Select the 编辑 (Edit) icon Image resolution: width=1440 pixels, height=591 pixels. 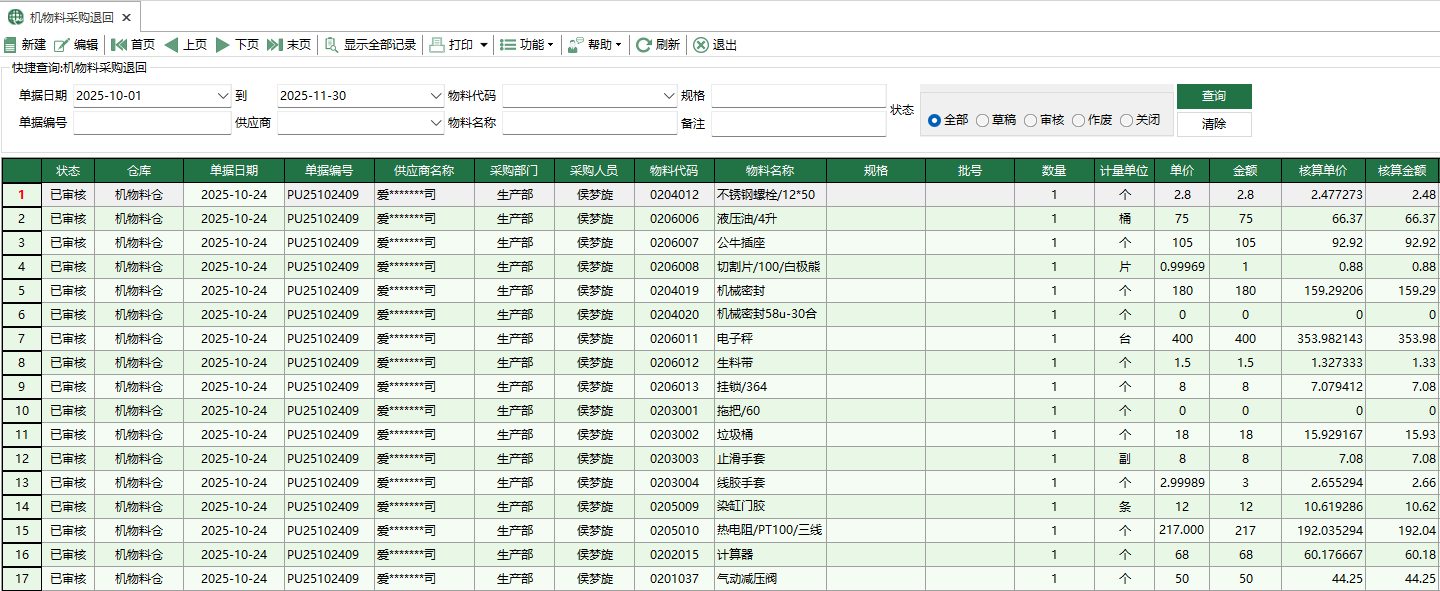tap(62, 44)
